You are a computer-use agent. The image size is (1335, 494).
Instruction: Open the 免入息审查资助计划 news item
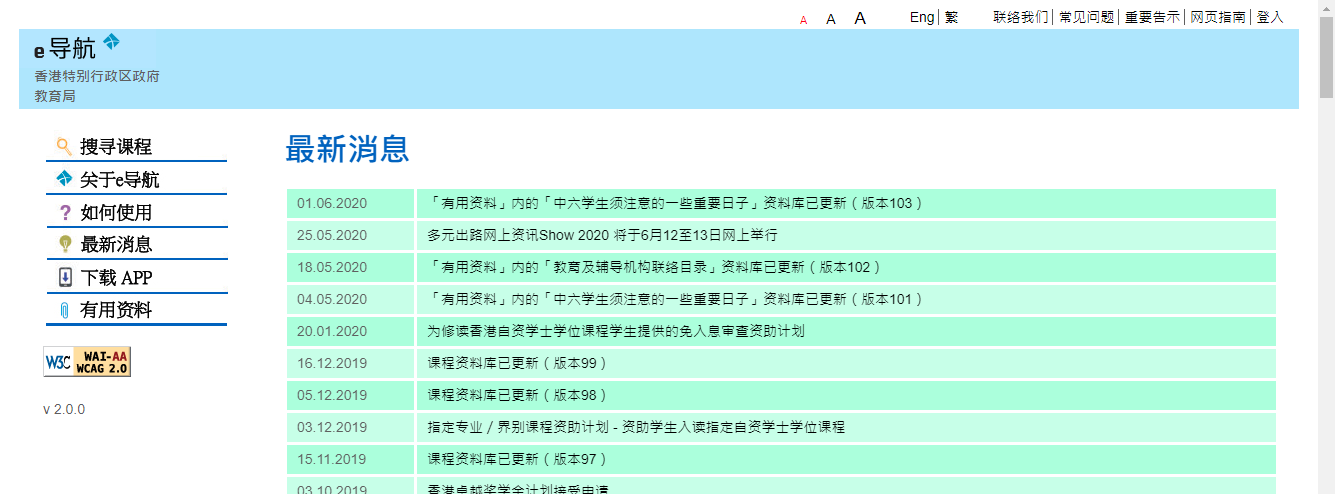click(616, 331)
